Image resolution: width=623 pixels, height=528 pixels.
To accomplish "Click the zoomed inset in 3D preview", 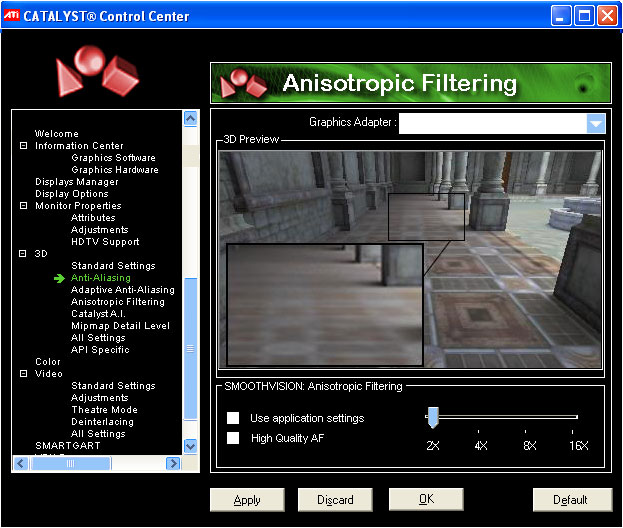I will (x=325, y=304).
